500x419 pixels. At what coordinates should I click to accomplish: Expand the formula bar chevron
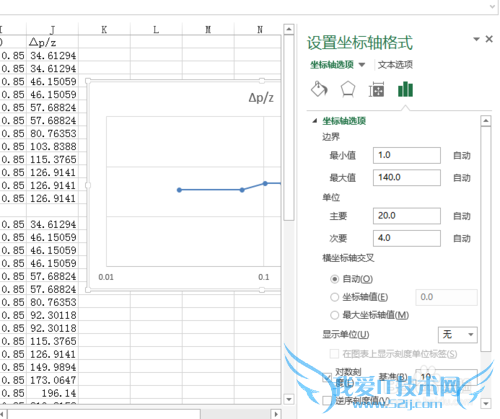[x=493, y=6]
